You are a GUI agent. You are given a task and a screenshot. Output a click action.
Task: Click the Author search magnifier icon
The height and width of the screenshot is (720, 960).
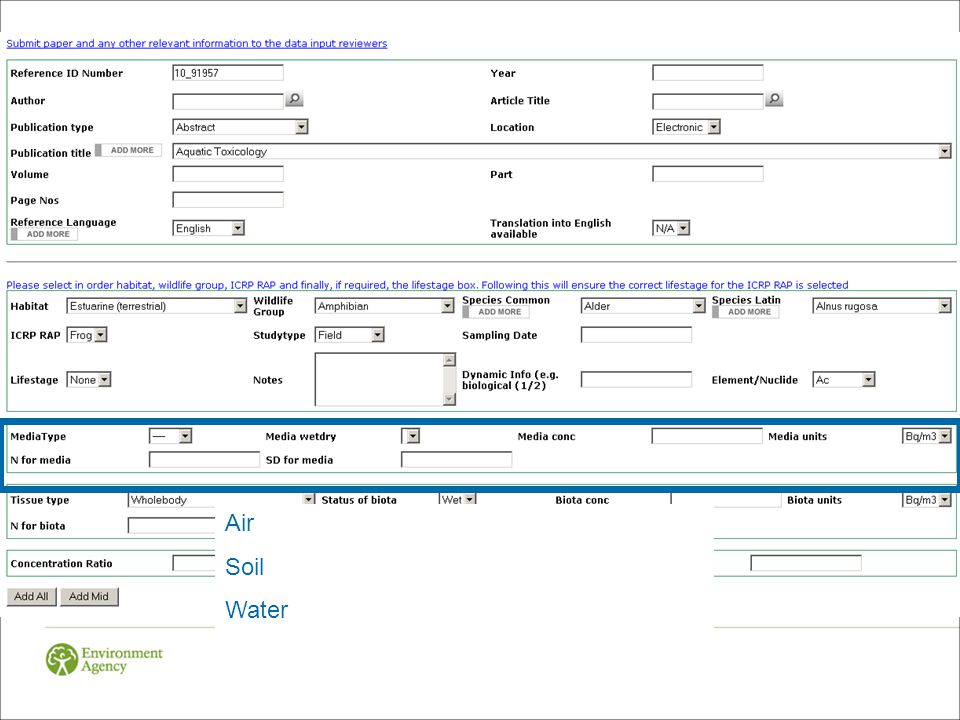294,99
